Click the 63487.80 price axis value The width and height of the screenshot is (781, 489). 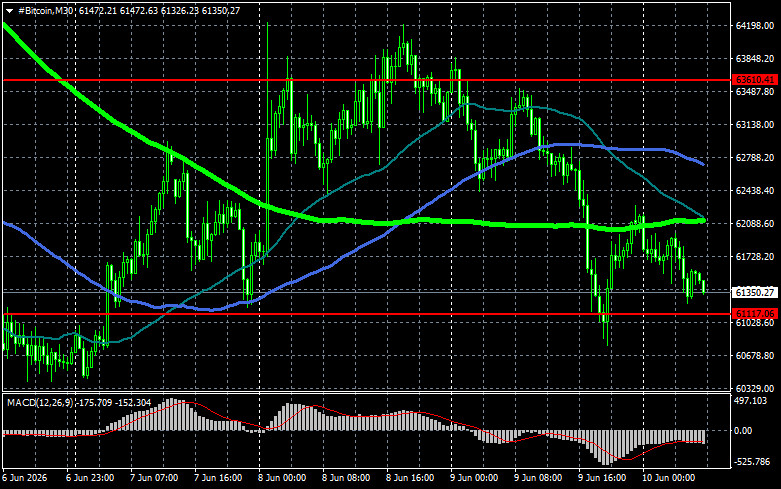pos(755,92)
